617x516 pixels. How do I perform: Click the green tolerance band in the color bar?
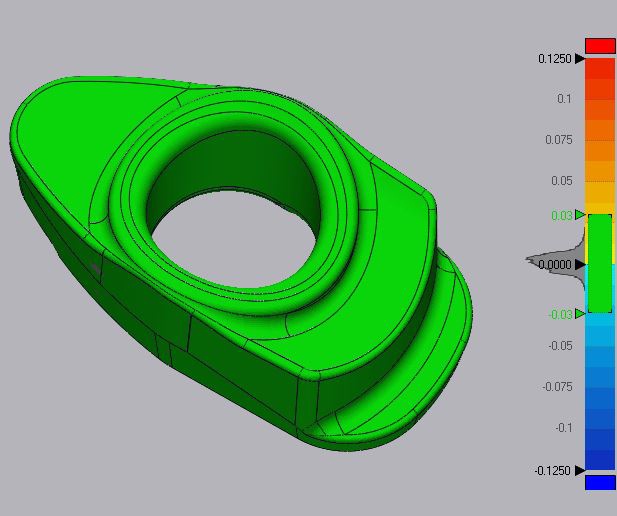pos(600,264)
